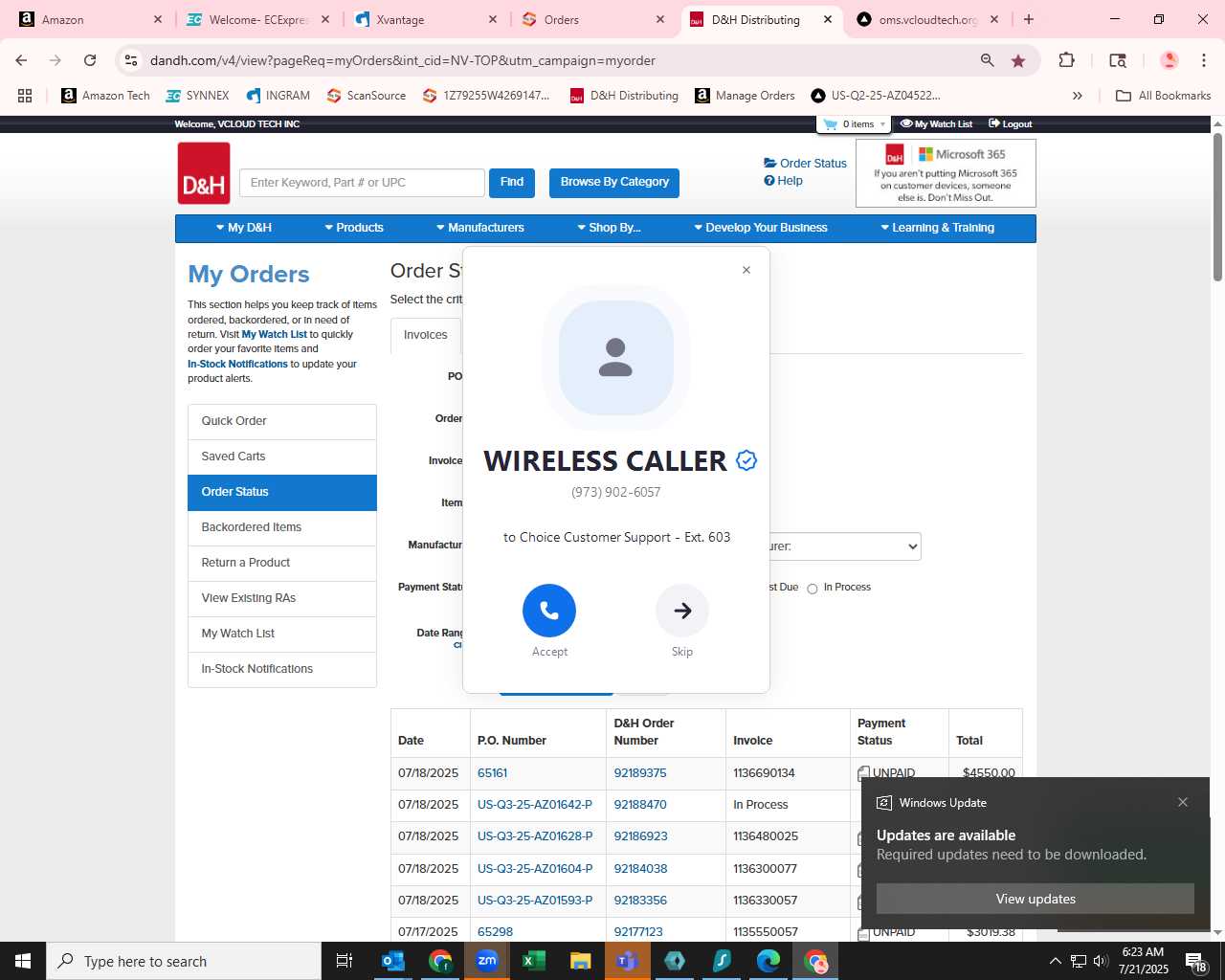
Task: Open the Chrome apps grid icon
Action: click(x=25, y=96)
